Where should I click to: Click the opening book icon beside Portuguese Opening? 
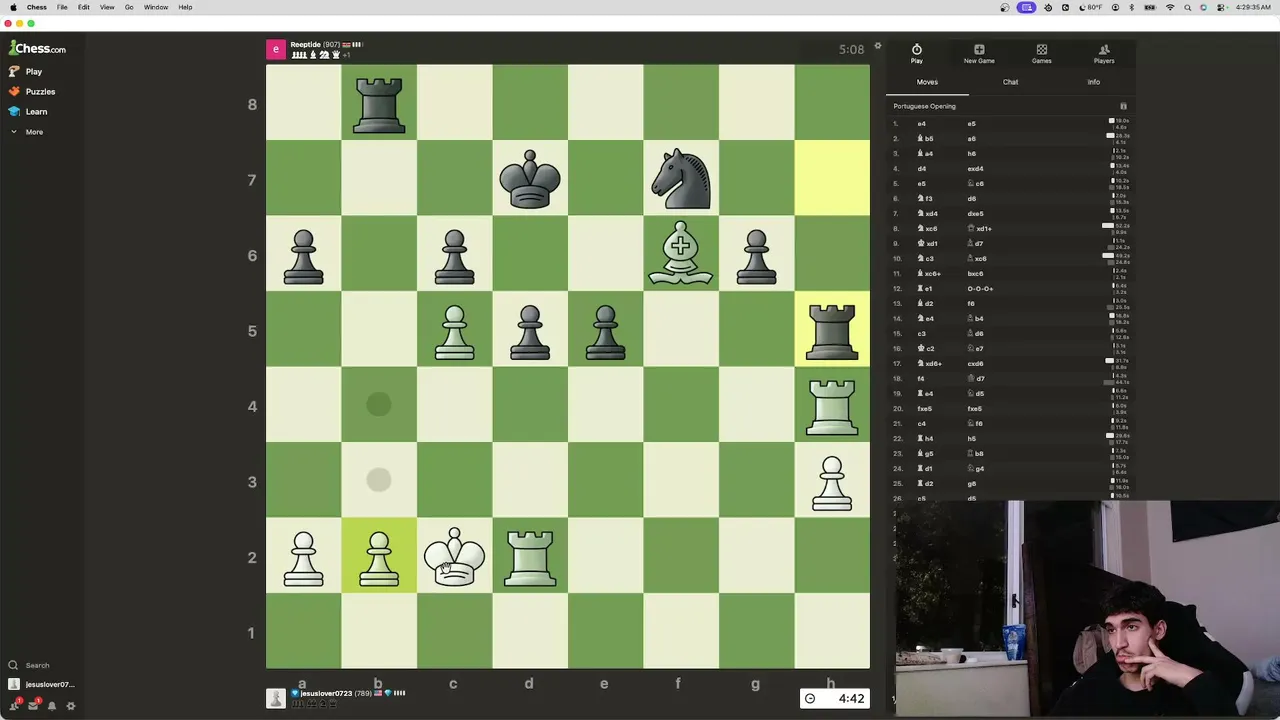pyautogui.click(x=1123, y=106)
